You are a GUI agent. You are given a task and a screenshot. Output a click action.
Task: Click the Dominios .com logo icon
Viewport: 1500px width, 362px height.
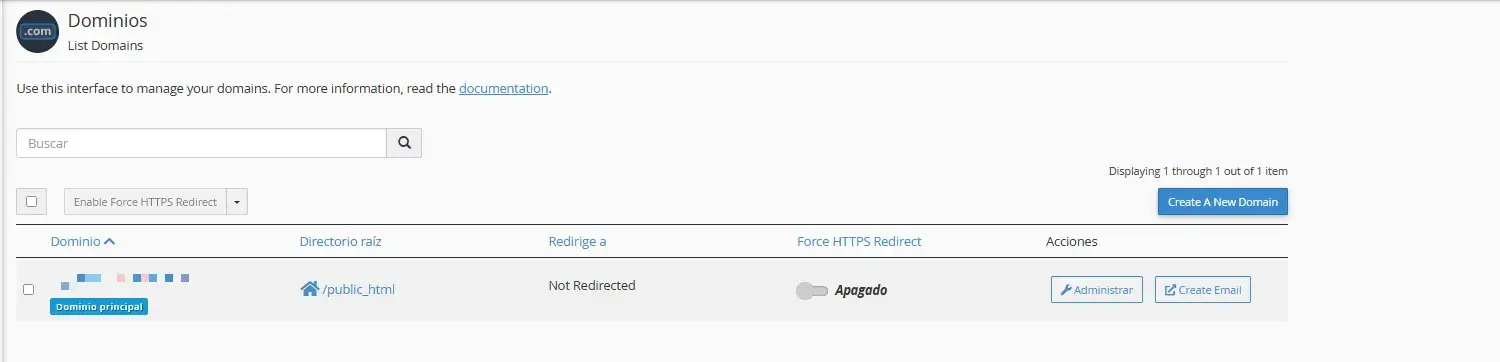38,31
